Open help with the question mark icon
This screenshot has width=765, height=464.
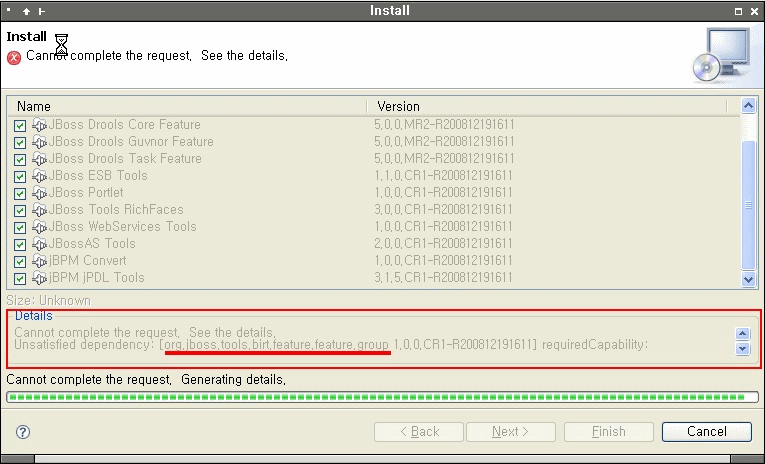point(23,432)
